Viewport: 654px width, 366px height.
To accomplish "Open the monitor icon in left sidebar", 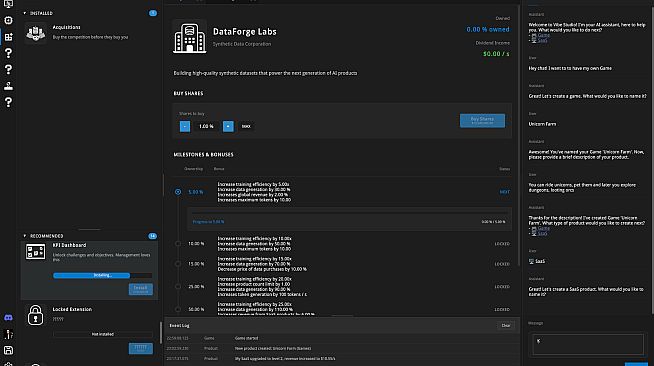I will point(8,4).
